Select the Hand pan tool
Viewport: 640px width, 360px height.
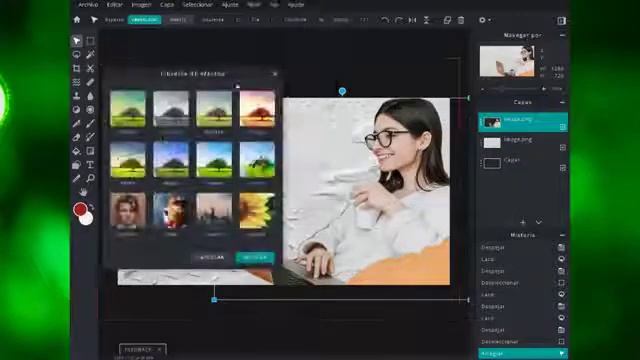coord(83,192)
